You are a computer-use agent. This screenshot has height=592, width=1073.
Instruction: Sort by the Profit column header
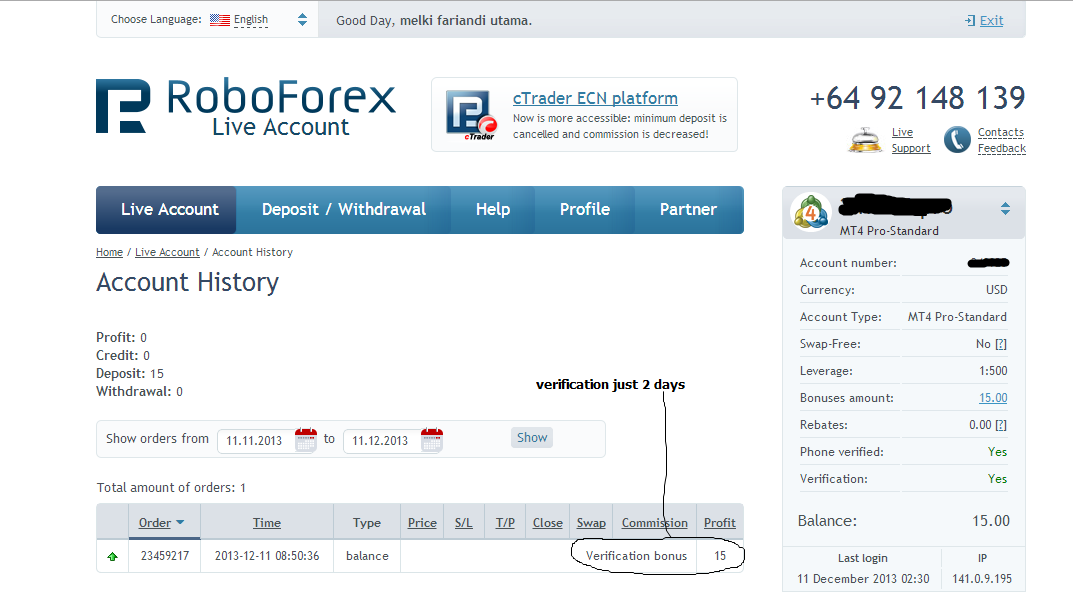coord(720,523)
